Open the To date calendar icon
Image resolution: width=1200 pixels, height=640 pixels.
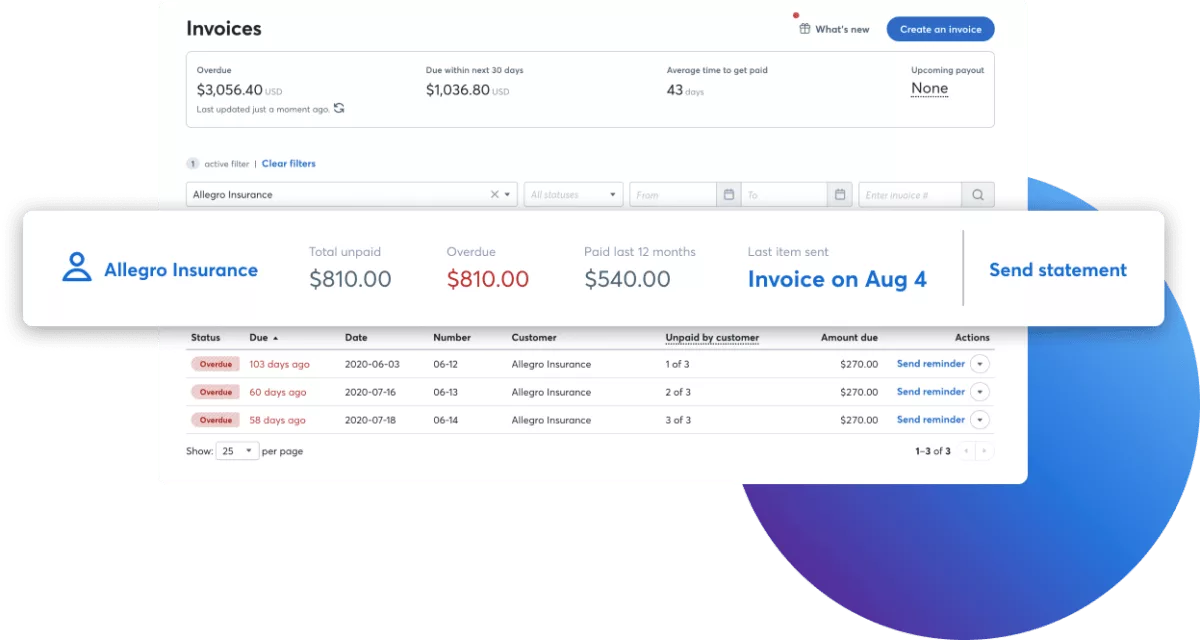coord(840,195)
